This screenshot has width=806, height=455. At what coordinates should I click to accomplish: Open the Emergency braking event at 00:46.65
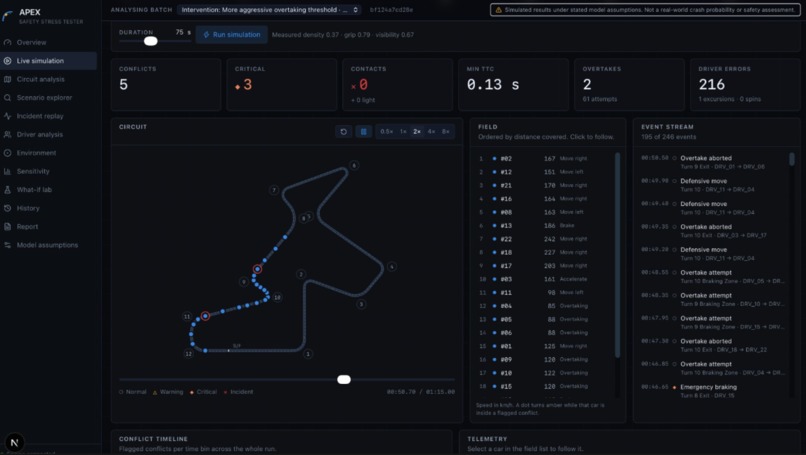(x=713, y=391)
